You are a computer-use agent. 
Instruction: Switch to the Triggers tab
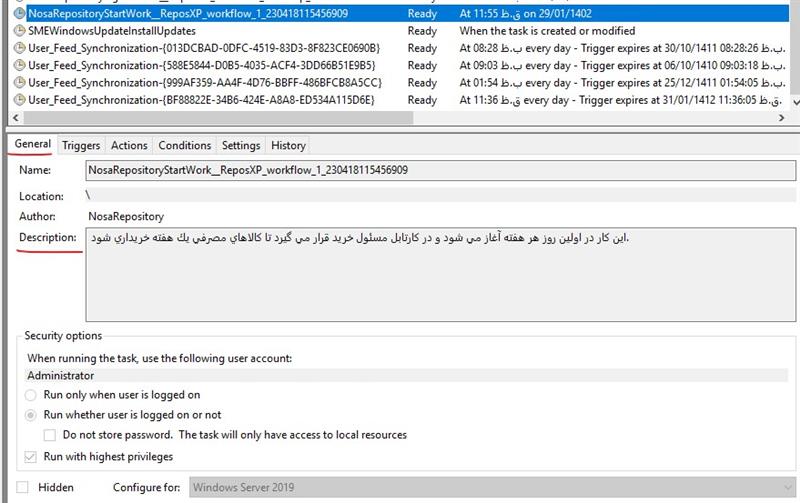81,146
